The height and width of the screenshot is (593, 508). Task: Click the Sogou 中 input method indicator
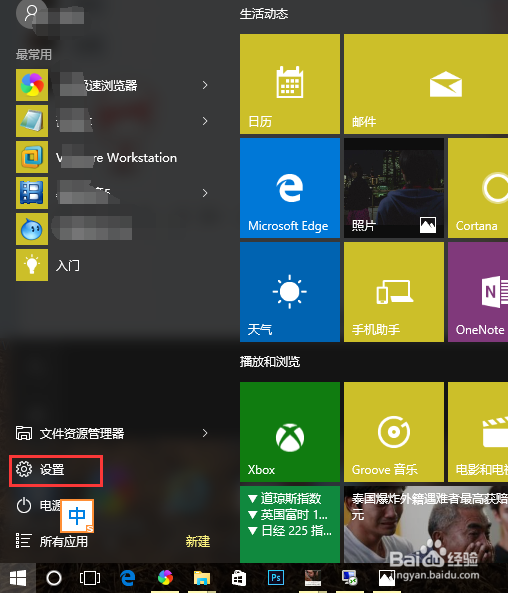pyautogui.click(x=77, y=516)
